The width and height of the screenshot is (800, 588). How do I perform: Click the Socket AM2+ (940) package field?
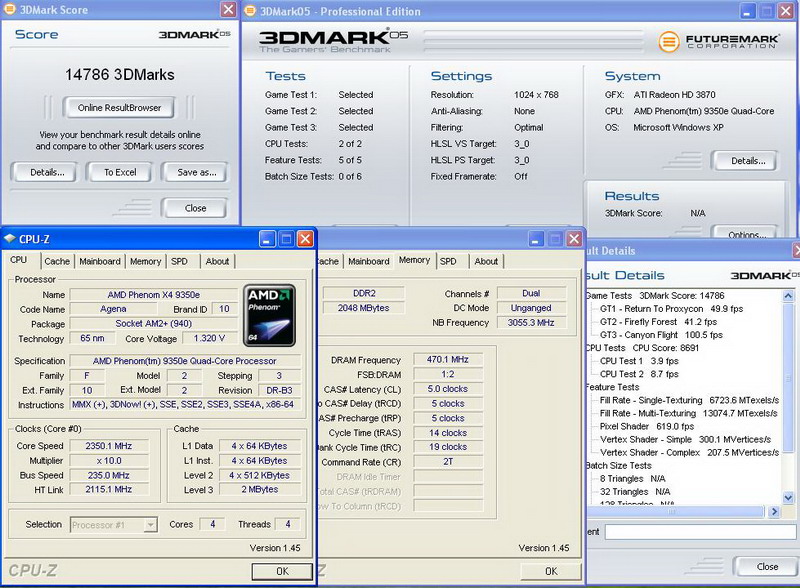(154, 324)
